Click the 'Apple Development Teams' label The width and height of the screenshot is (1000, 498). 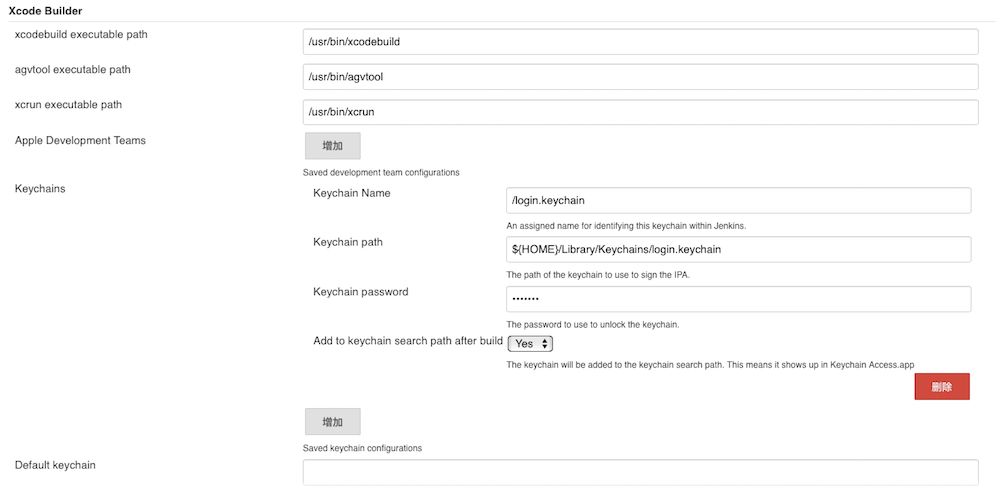(x=80, y=141)
